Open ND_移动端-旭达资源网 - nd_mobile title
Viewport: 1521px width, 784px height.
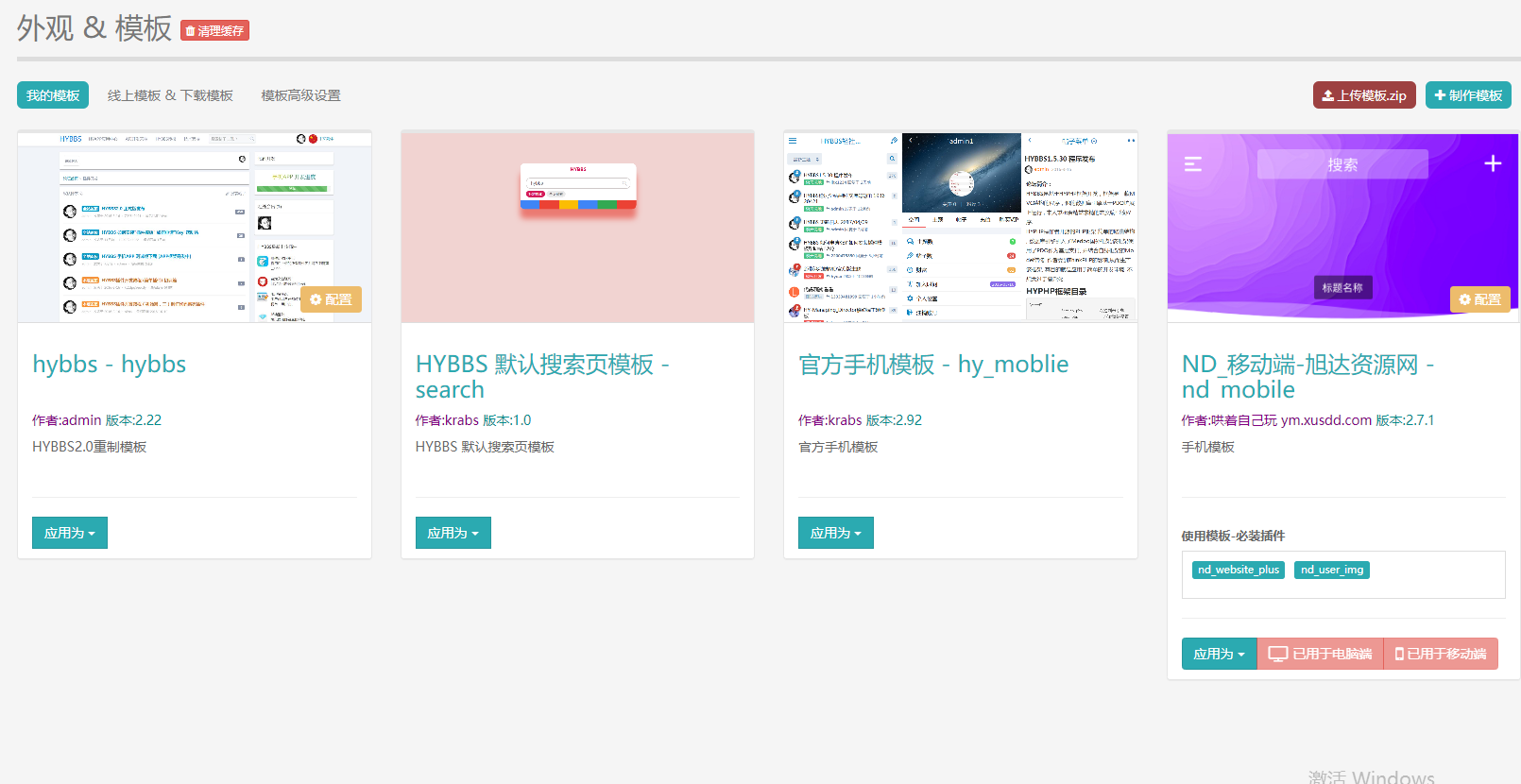1308,377
